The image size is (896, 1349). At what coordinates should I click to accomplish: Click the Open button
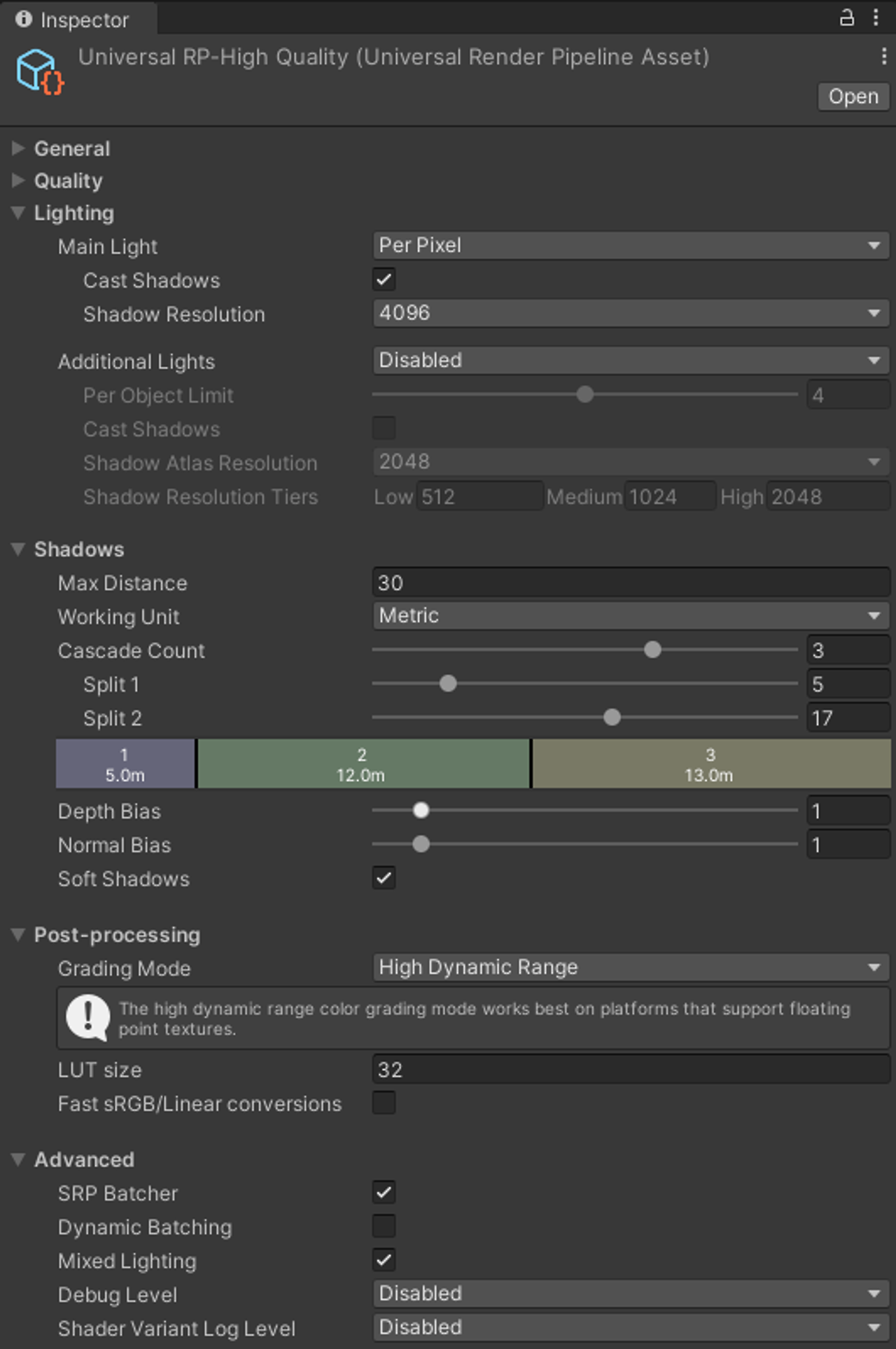tap(853, 97)
